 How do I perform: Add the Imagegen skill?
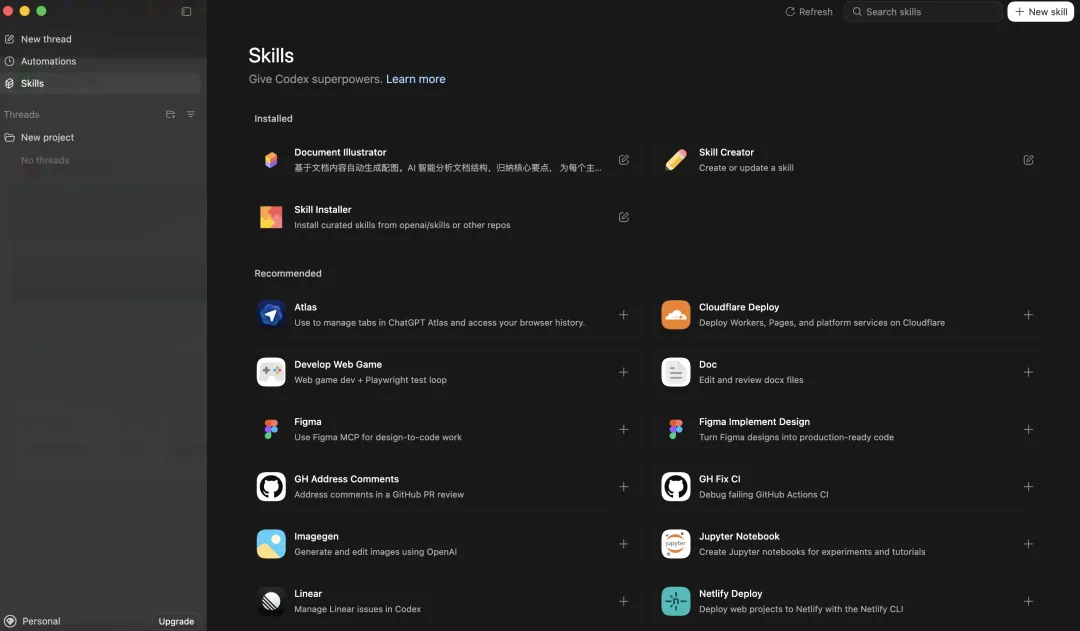(x=623, y=544)
